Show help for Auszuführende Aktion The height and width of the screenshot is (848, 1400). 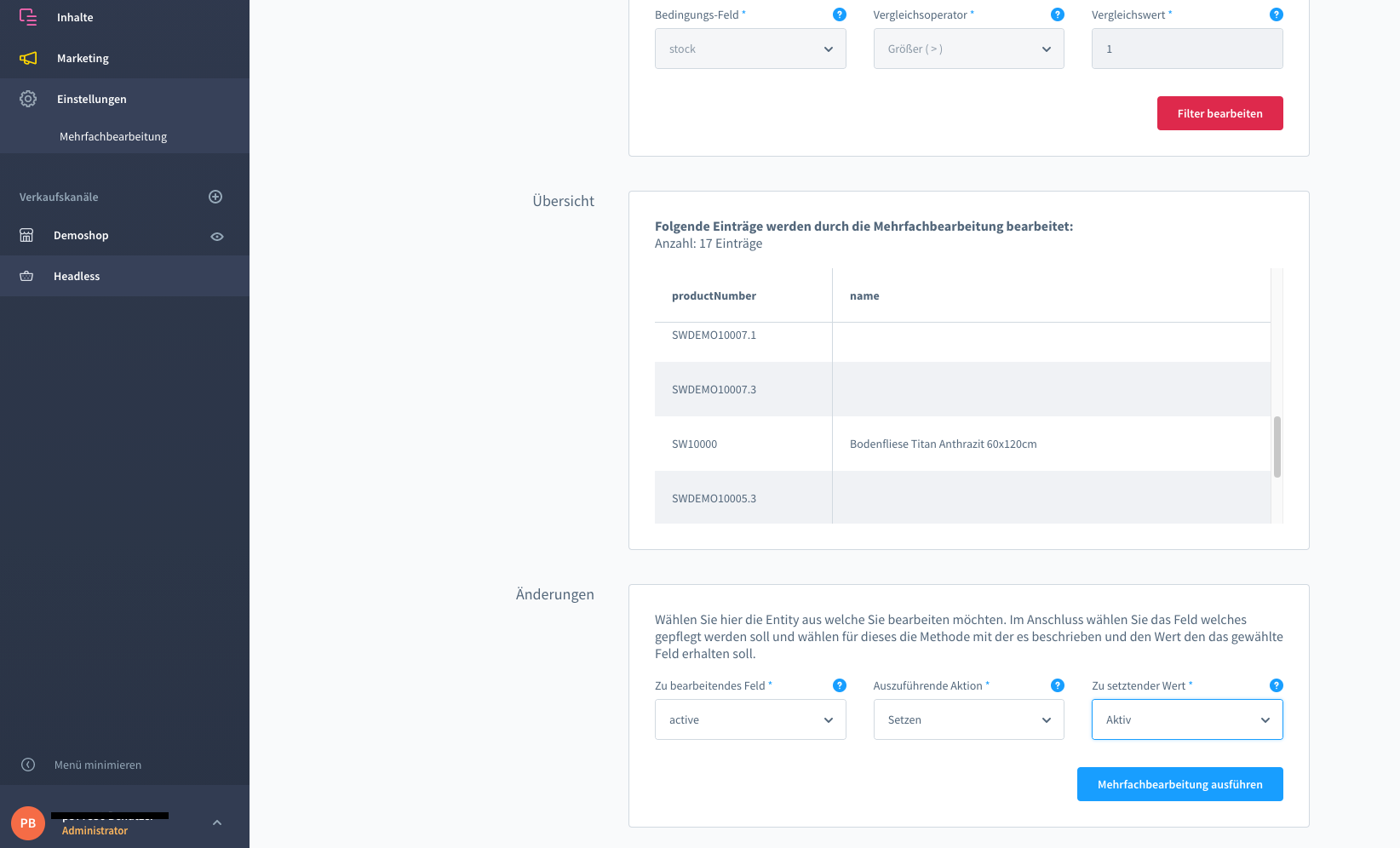1057,685
